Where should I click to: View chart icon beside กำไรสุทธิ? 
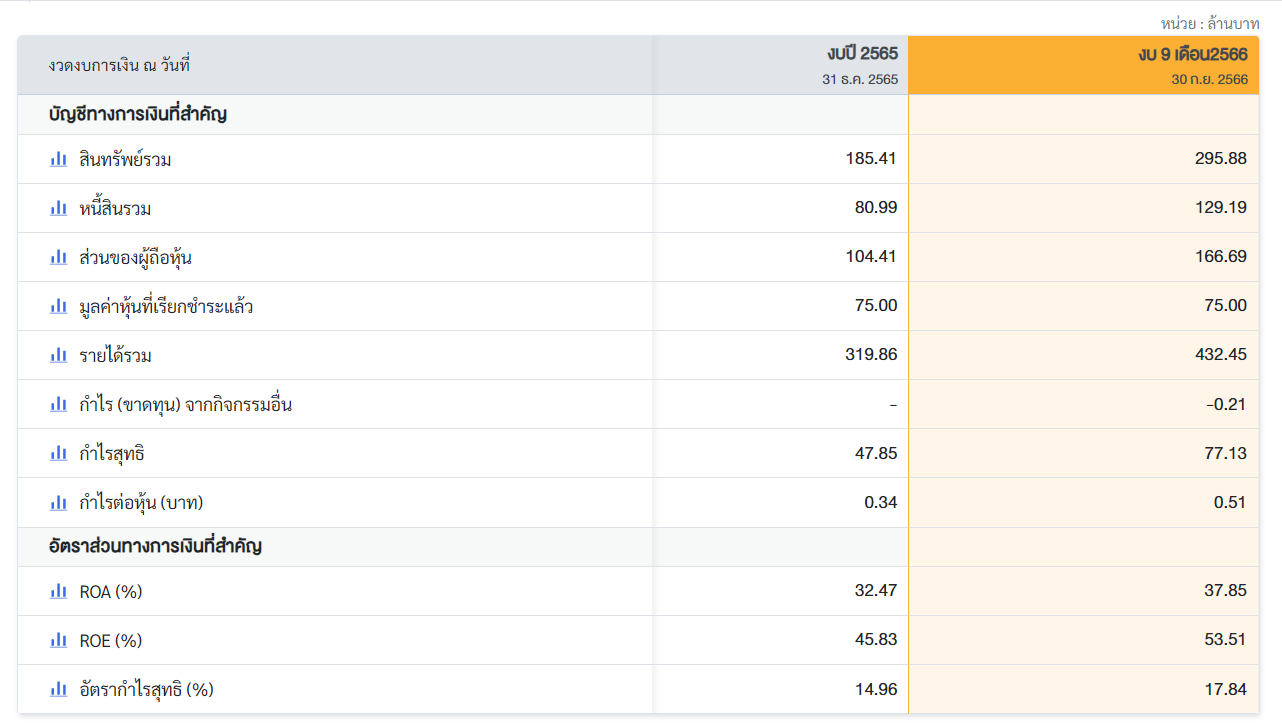point(59,453)
